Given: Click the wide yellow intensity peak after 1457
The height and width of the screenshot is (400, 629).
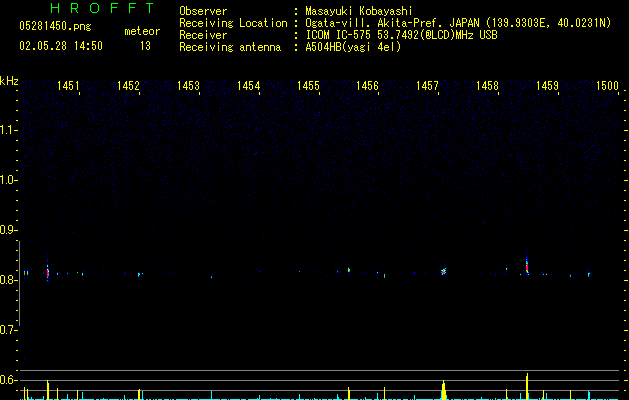Looking at the screenshot, I should coord(443,390).
